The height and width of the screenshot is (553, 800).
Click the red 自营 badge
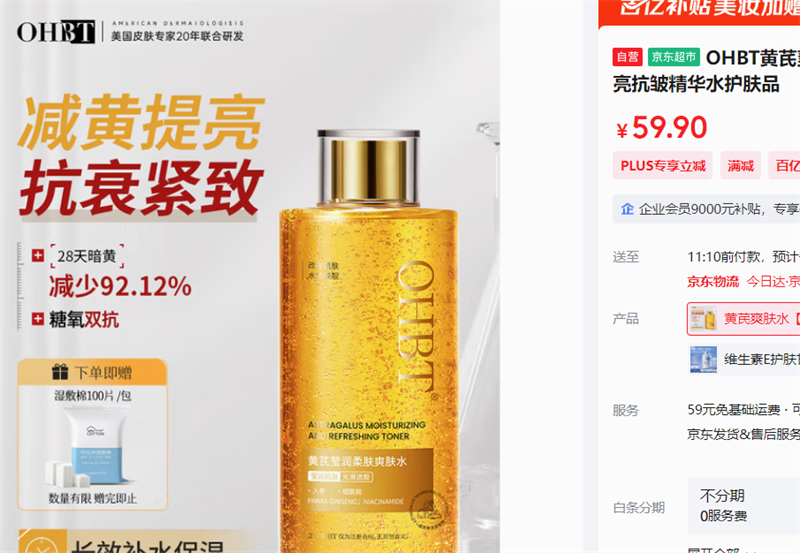pos(627,57)
